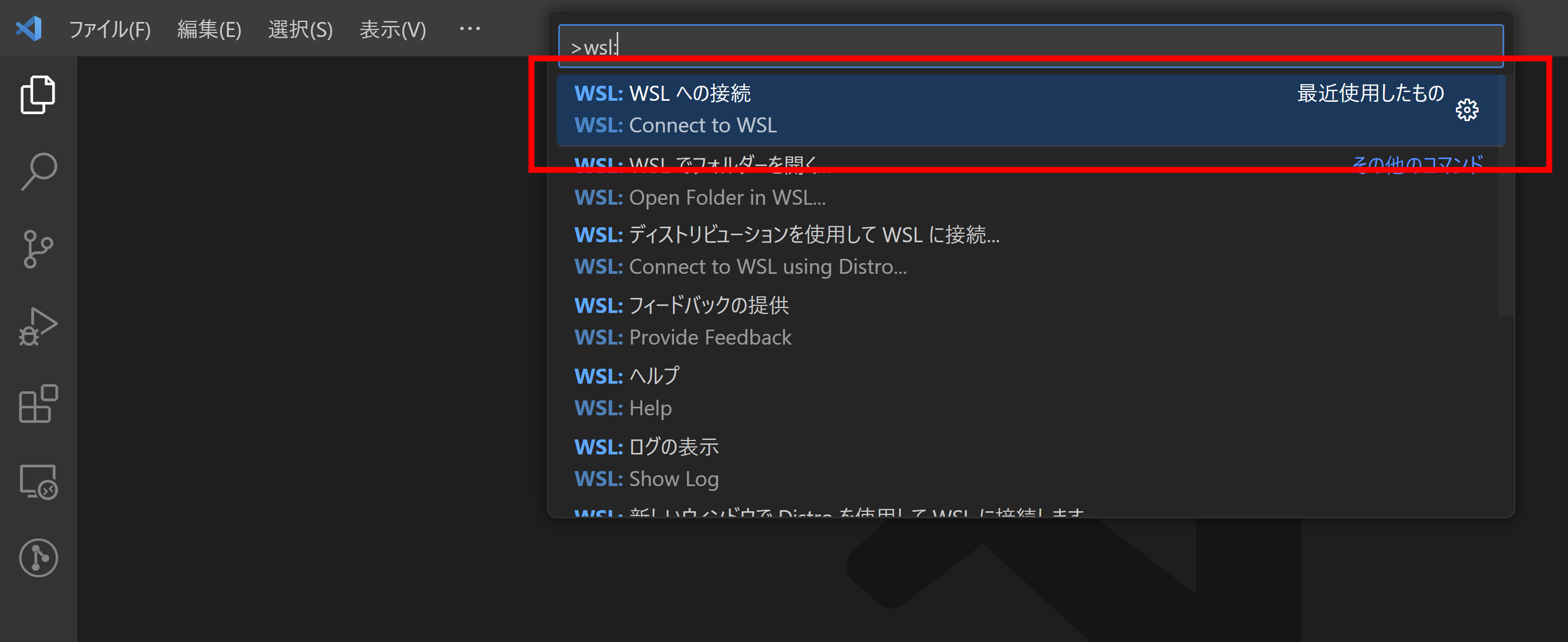1568x642 pixels.
Task: Open the Search view icon
Action: [38, 170]
